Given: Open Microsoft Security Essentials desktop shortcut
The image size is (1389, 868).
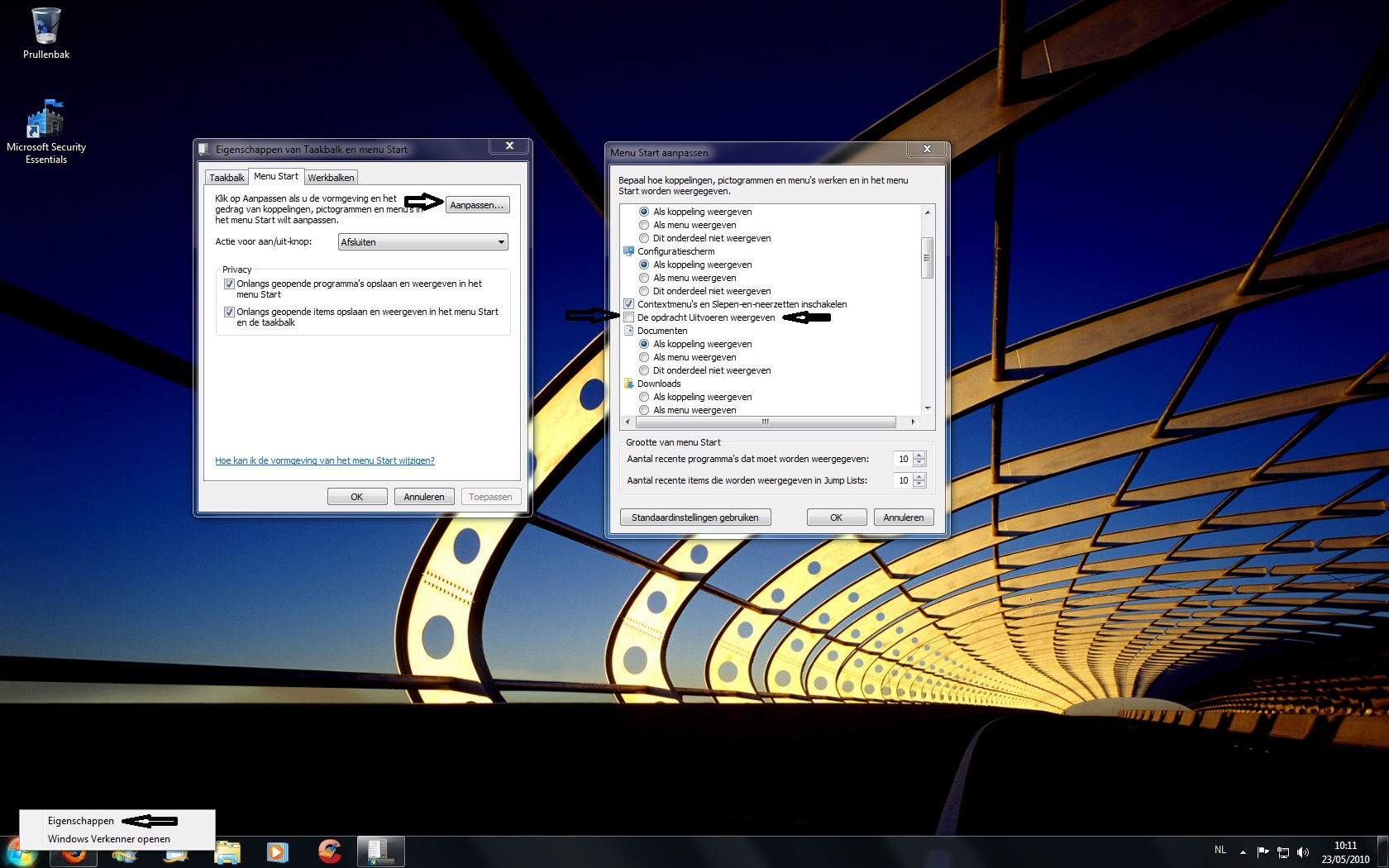Looking at the screenshot, I should pyautogui.click(x=45, y=132).
